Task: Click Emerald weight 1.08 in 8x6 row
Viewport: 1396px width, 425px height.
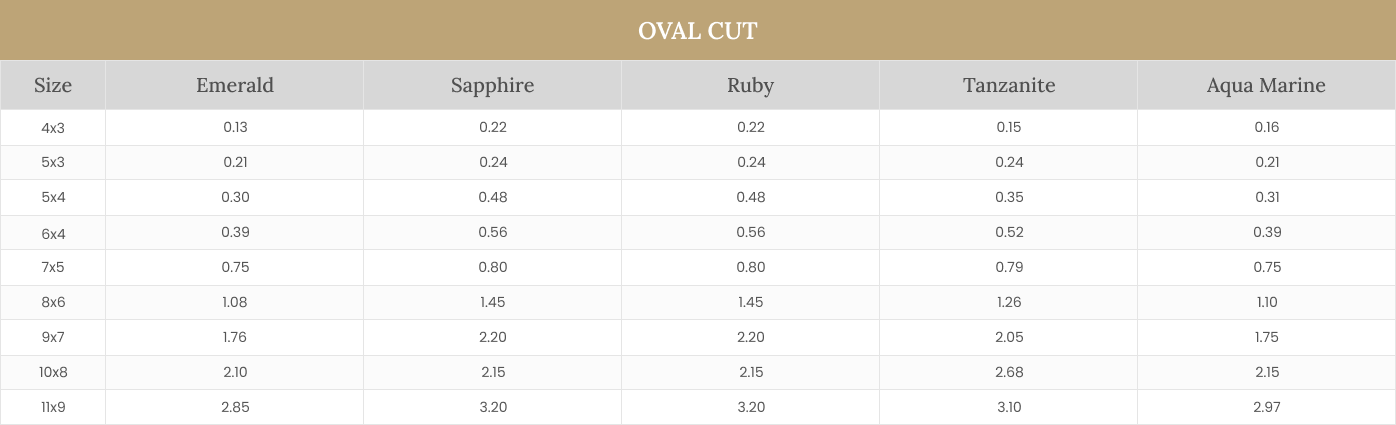Action: coord(235,302)
